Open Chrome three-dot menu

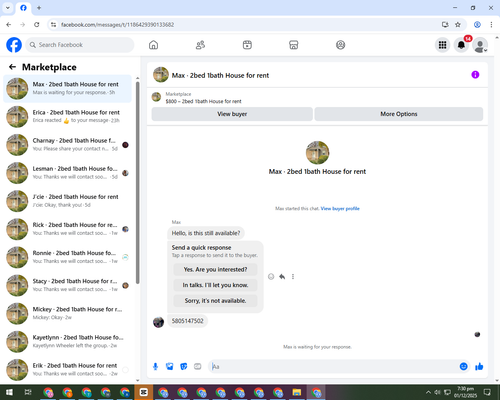tap(491, 25)
